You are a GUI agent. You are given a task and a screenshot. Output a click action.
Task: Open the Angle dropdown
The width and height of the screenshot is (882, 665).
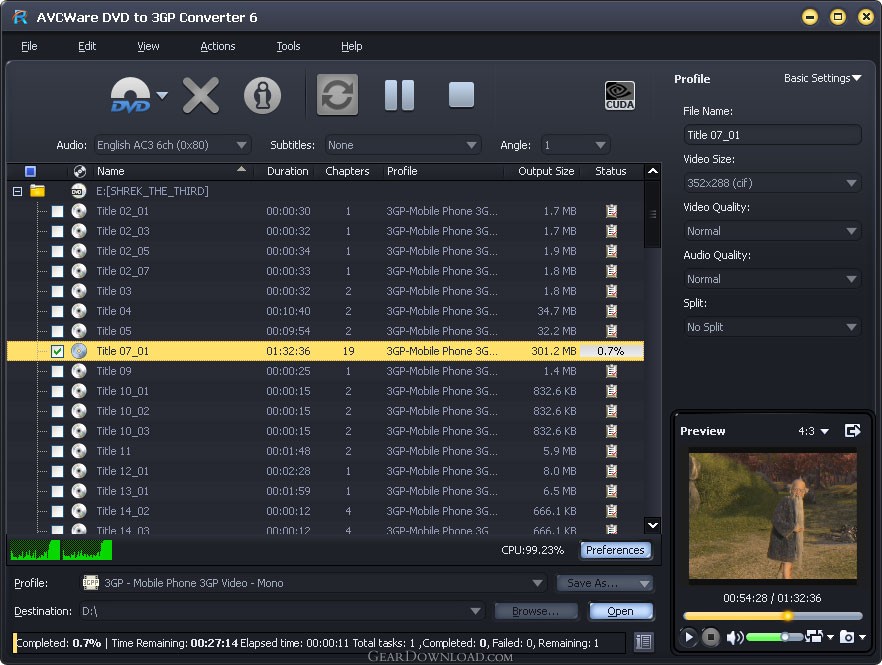point(575,145)
